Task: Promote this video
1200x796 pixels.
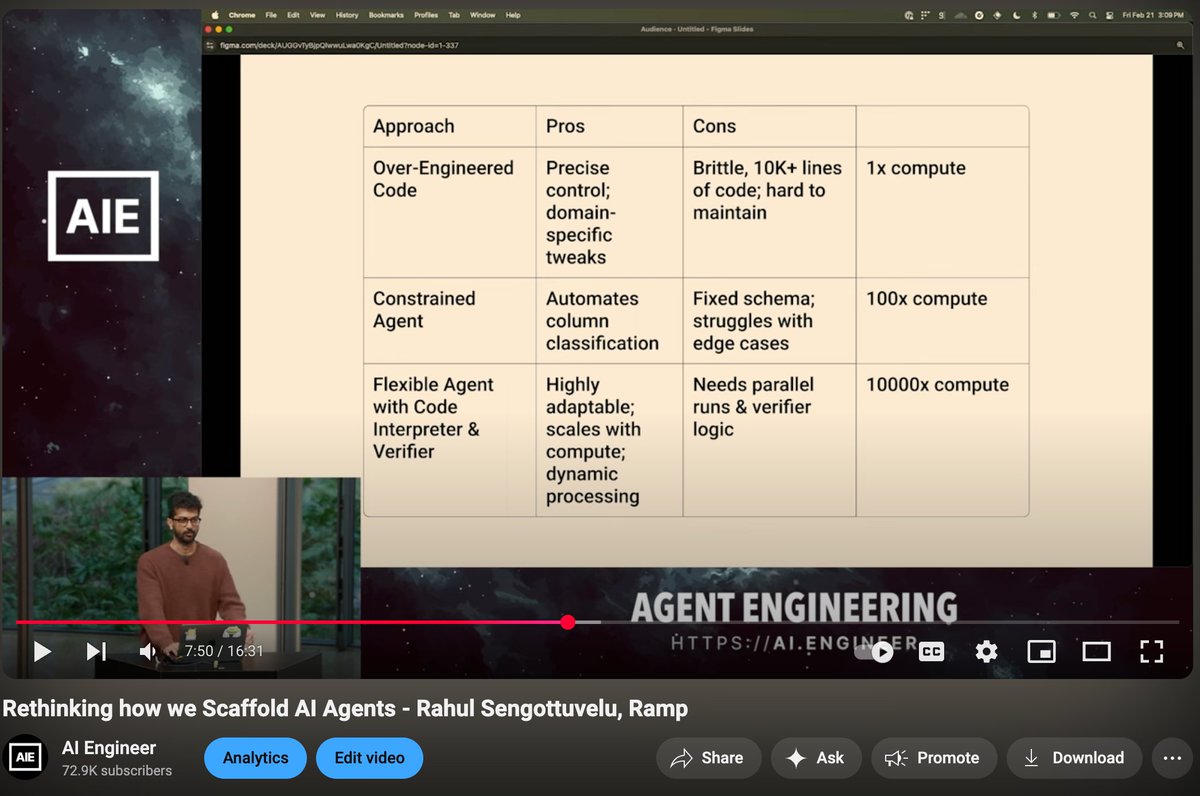Action: click(x=933, y=758)
